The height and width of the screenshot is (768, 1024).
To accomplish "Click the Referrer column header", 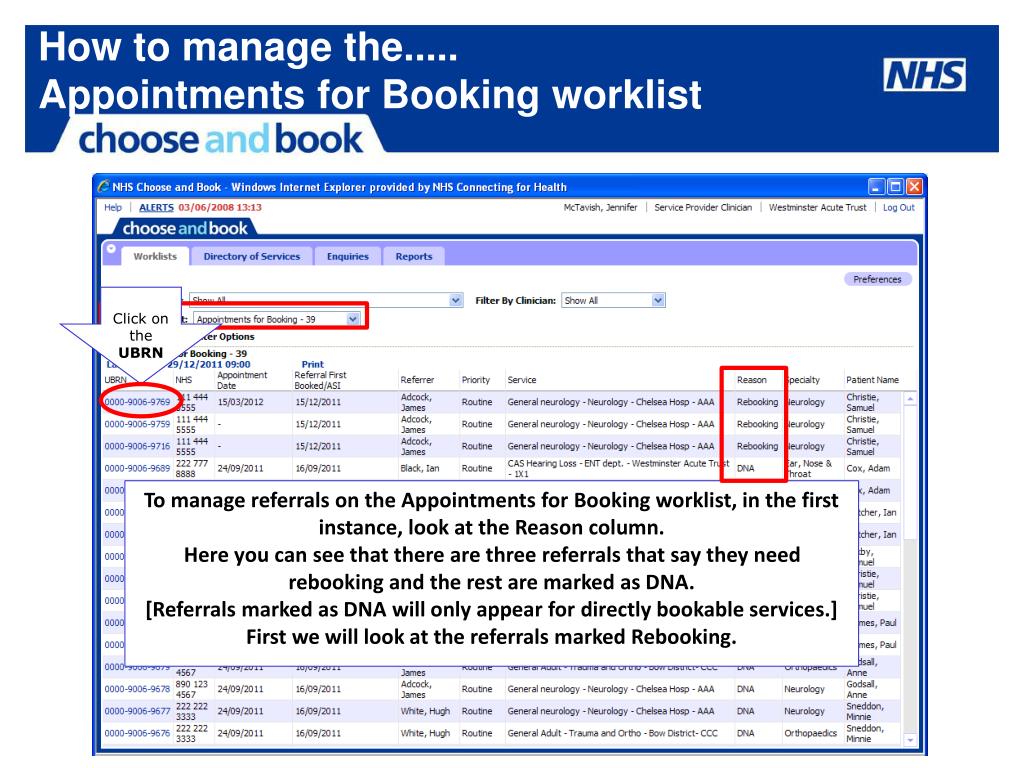I will tap(417, 379).
